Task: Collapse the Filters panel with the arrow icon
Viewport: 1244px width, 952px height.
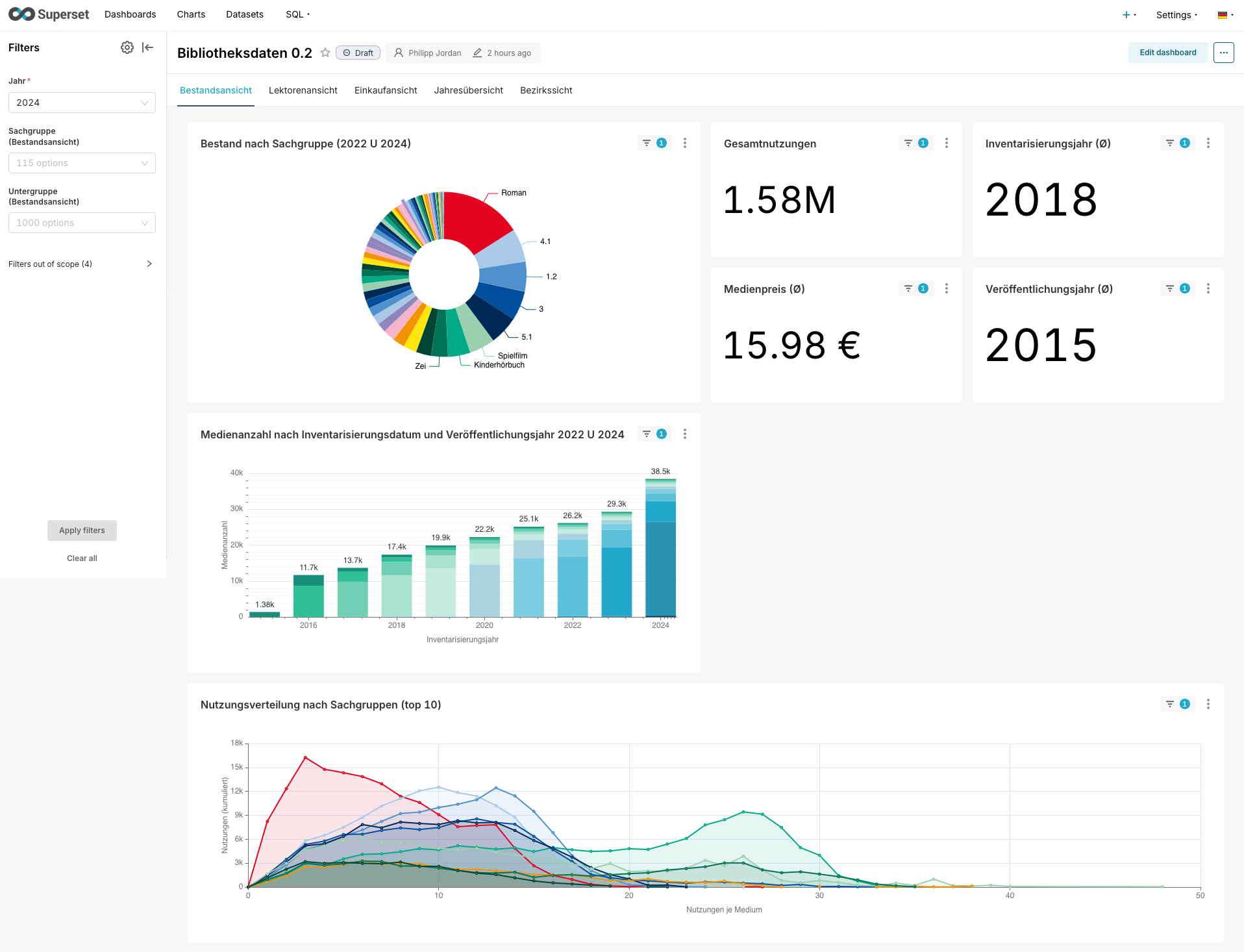Action: [147, 47]
